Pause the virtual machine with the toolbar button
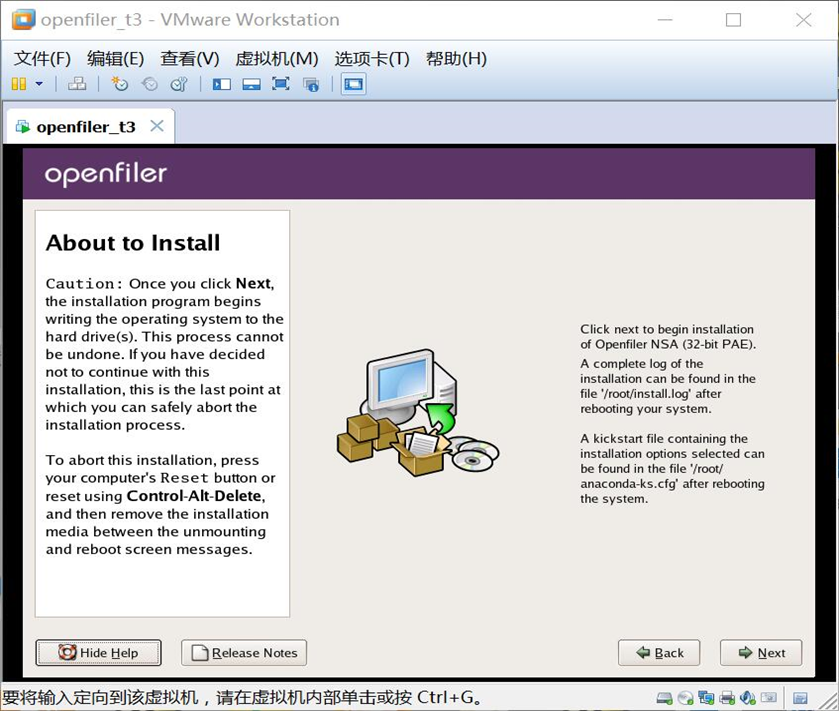This screenshot has height=711, width=839. pos(19,84)
